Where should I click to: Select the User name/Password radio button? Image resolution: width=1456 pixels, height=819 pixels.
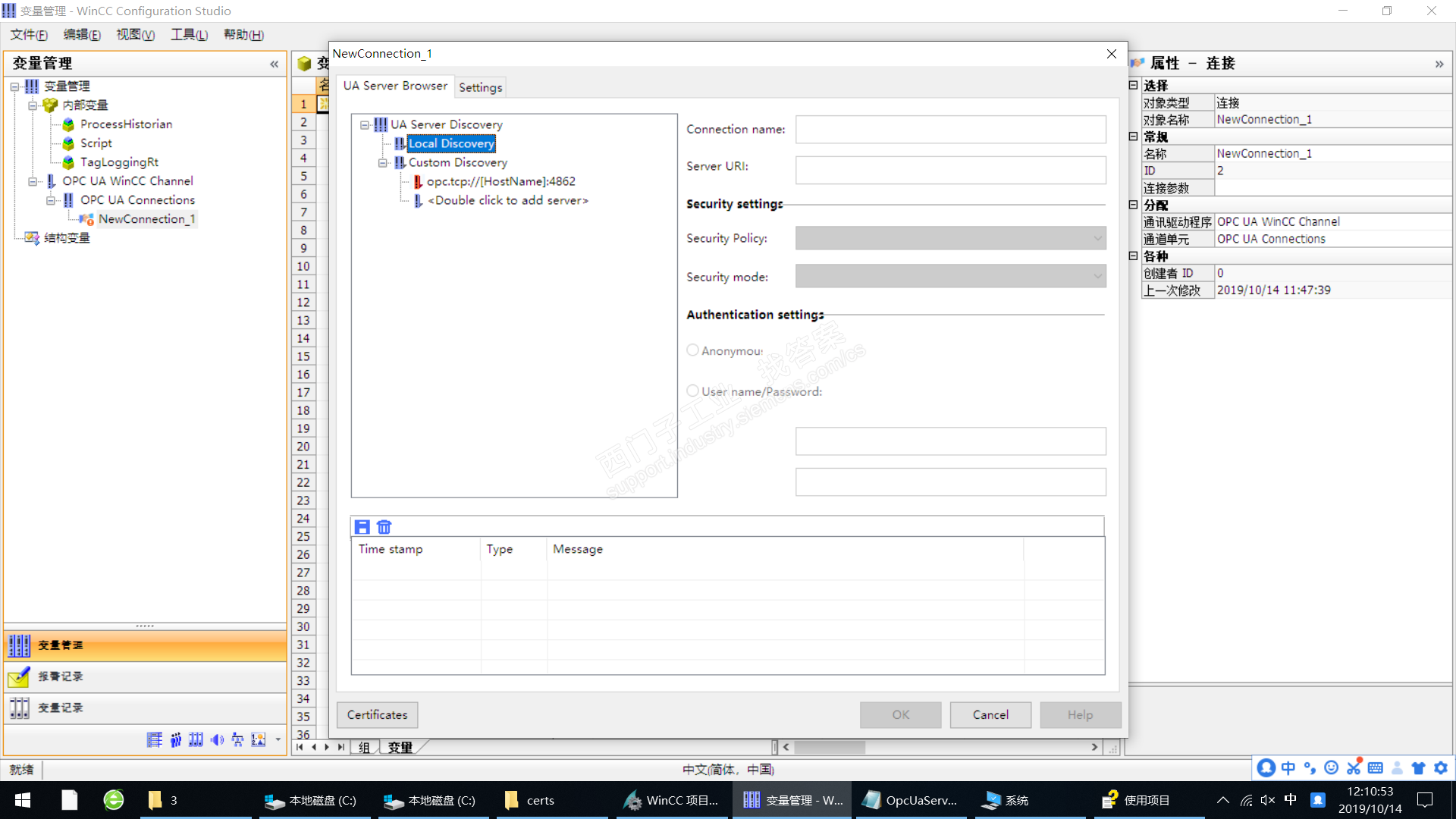click(x=692, y=391)
